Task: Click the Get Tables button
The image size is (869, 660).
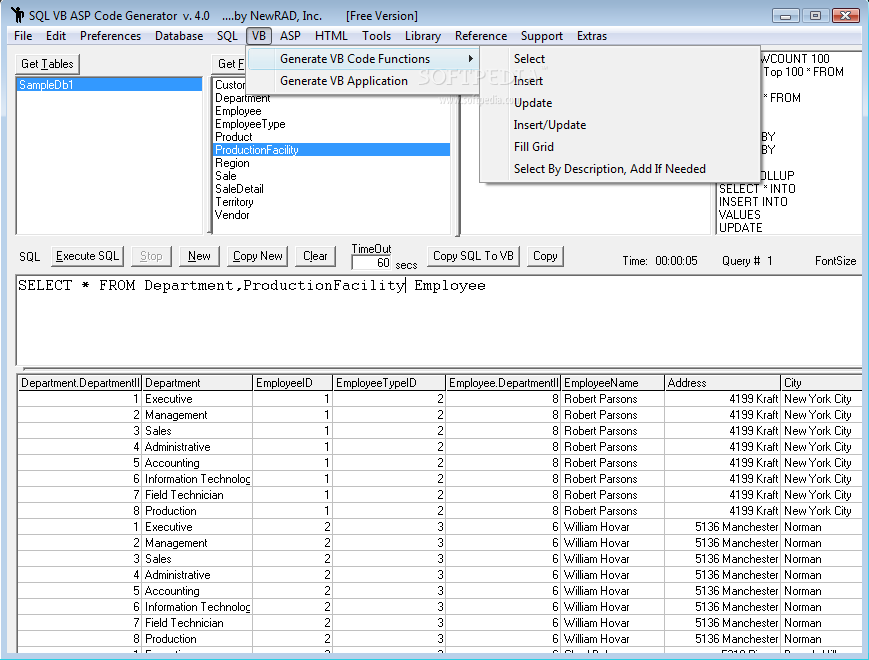Action: 47,64
